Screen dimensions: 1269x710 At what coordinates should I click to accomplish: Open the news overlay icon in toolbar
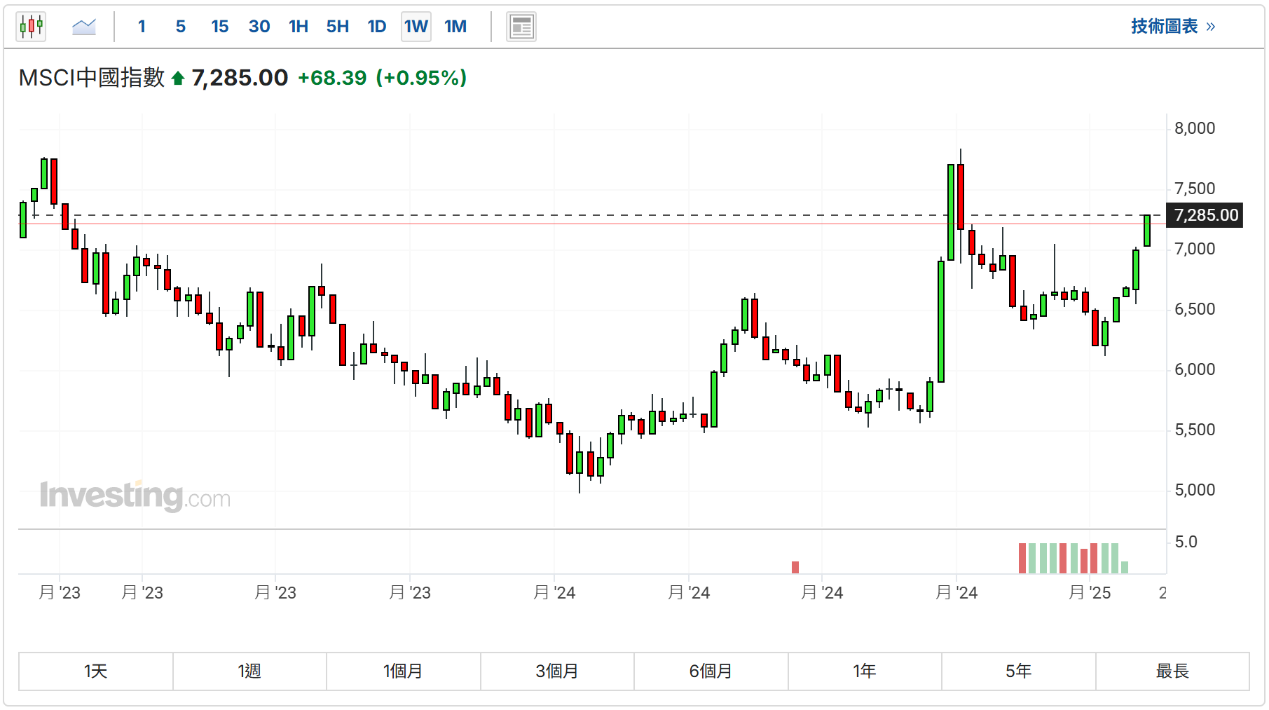point(521,27)
